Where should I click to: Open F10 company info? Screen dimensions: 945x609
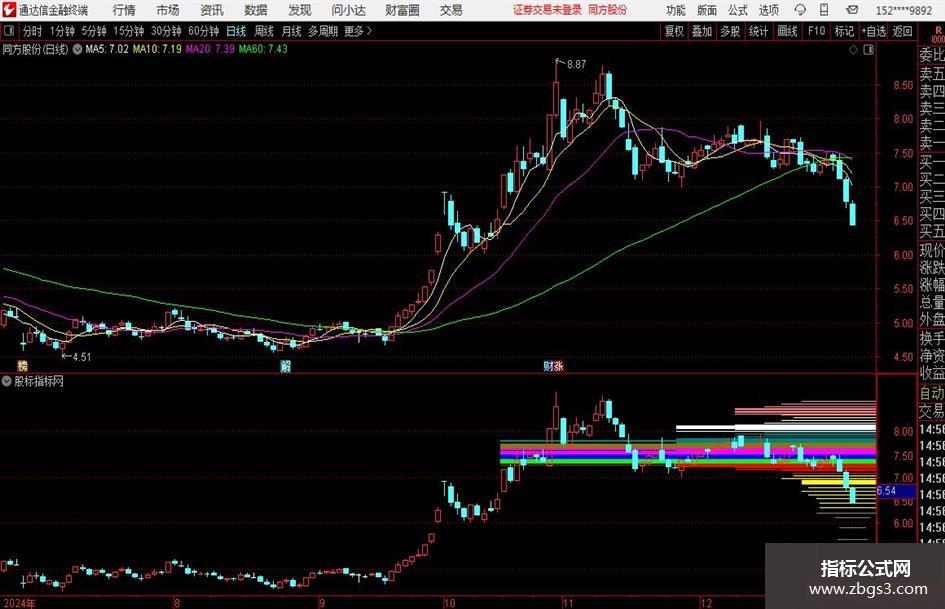coord(817,31)
